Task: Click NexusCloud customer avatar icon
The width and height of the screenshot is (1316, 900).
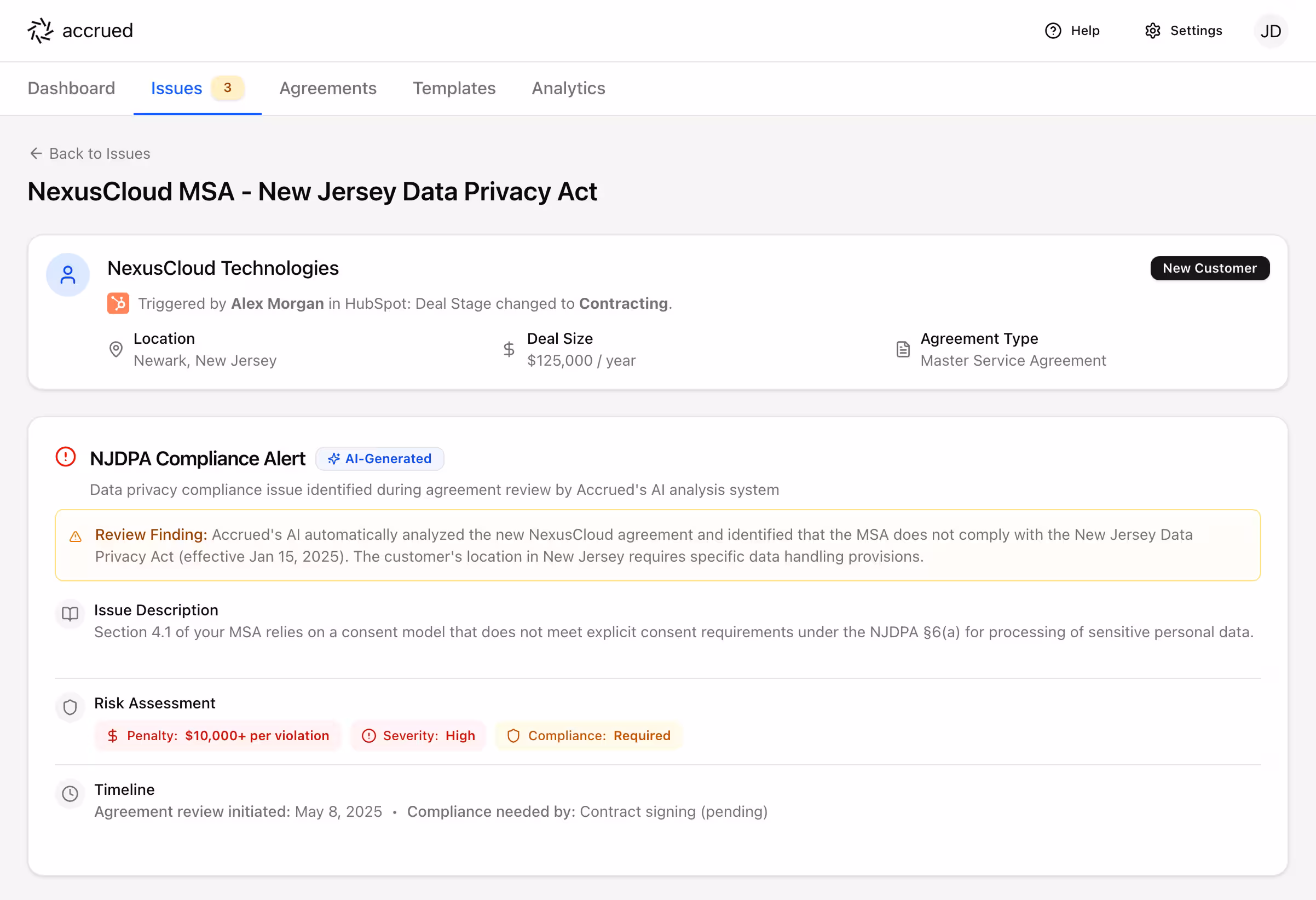Action: point(68,275)
